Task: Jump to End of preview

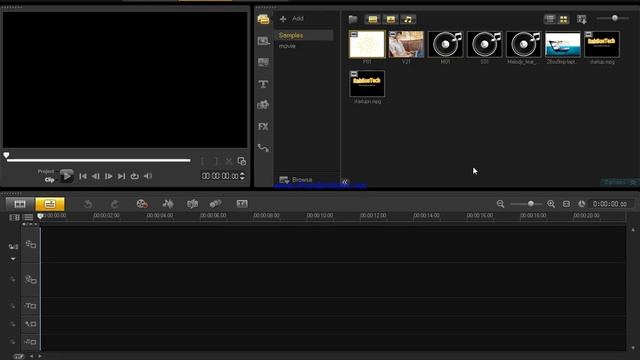Action: point(122,176)
